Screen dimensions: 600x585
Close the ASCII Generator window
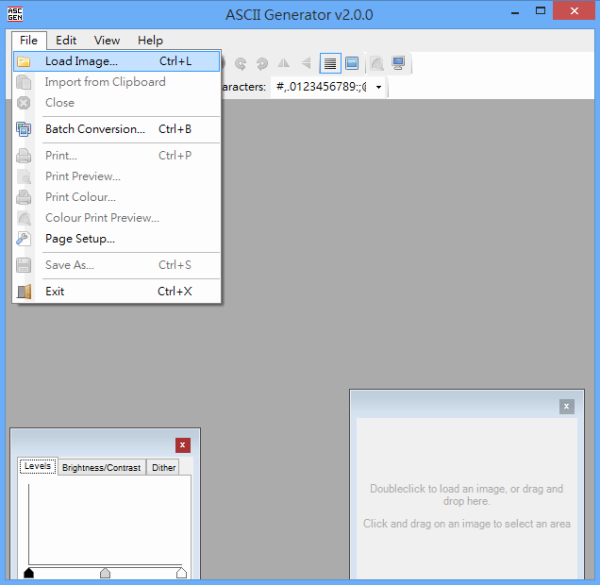574,11
